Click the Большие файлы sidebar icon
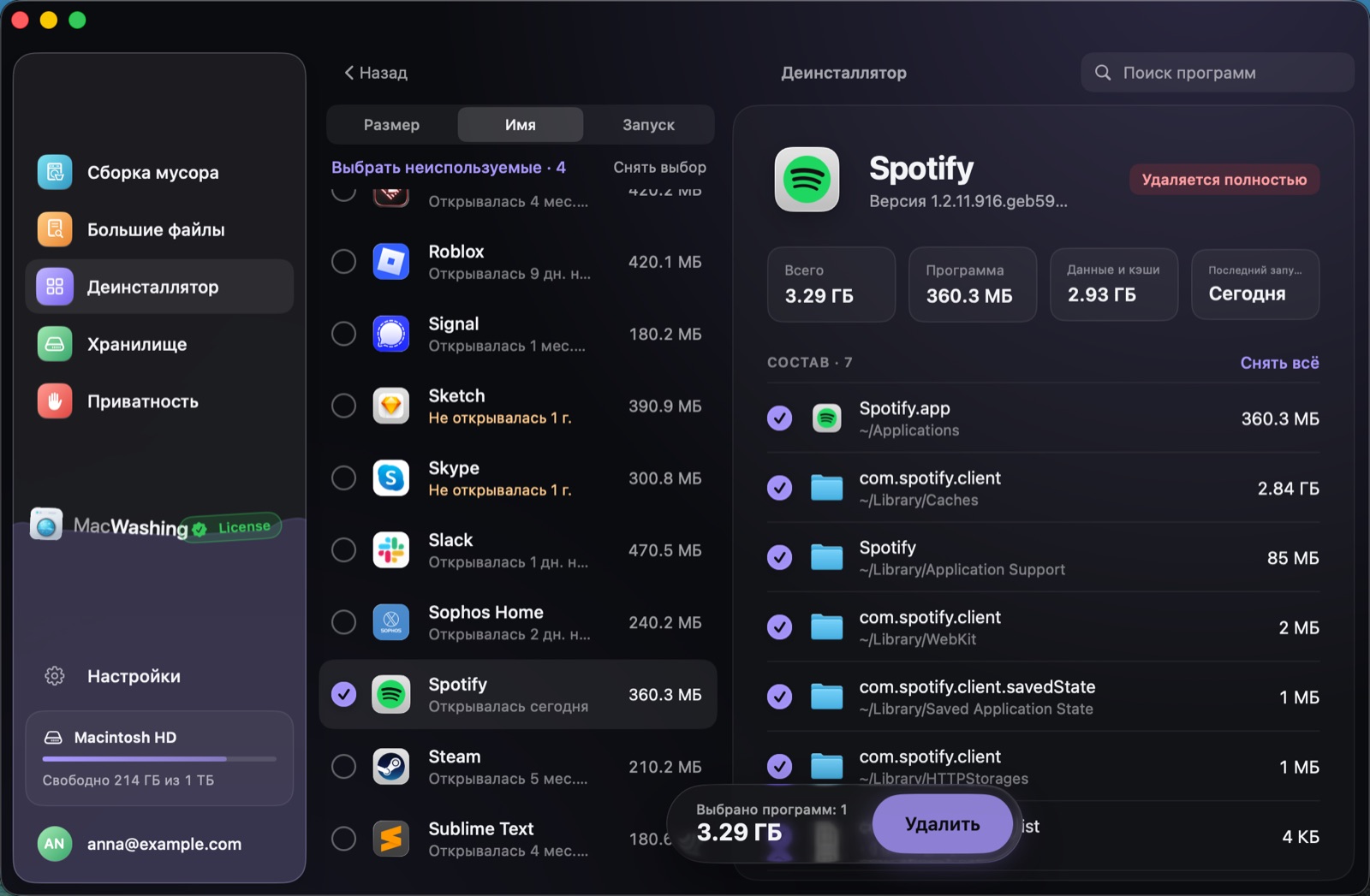The height and width of the screenshot is (896, 1370). [55, 229]
